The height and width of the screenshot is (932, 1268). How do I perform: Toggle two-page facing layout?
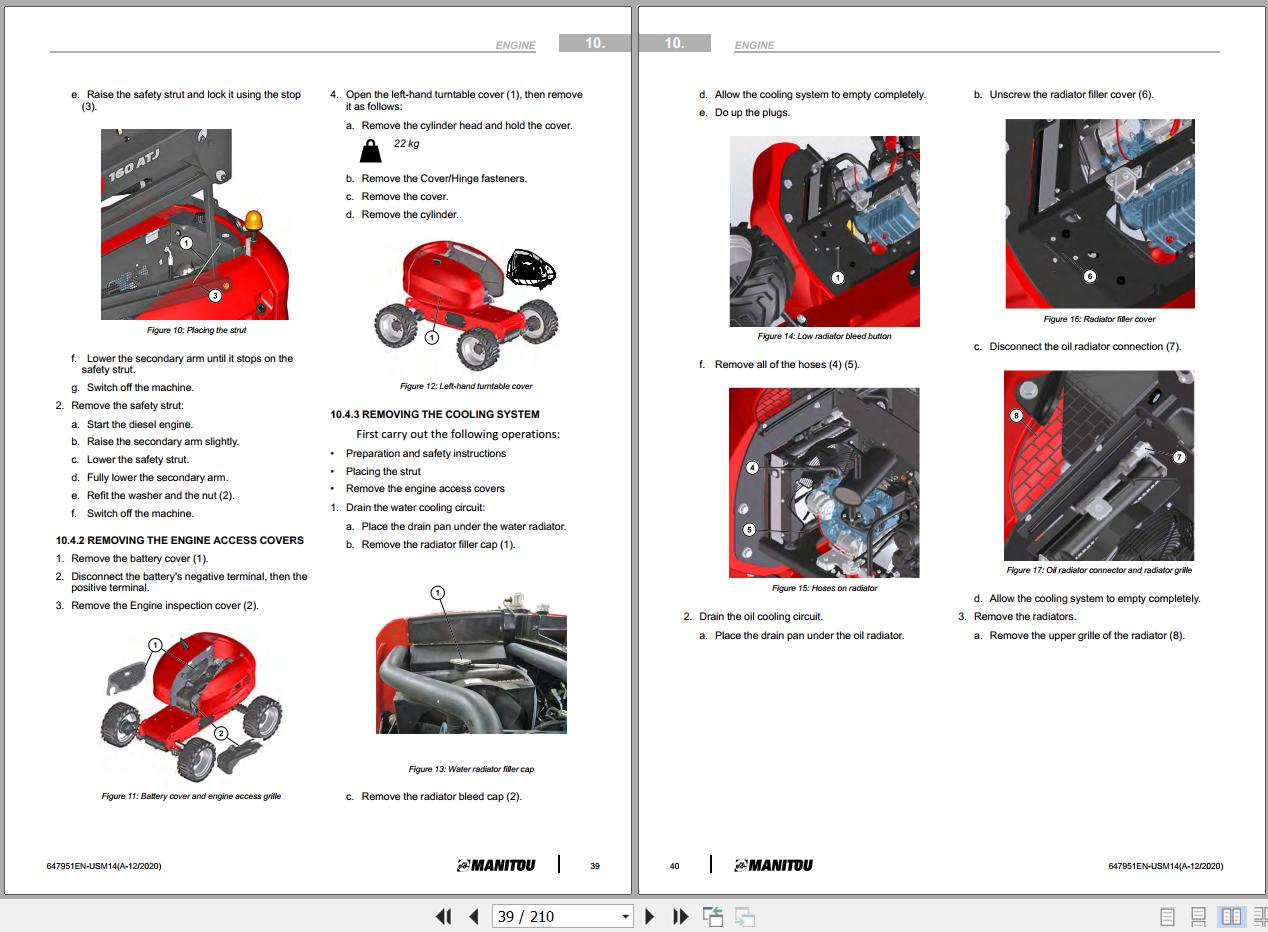click(x=1231, y=916)
